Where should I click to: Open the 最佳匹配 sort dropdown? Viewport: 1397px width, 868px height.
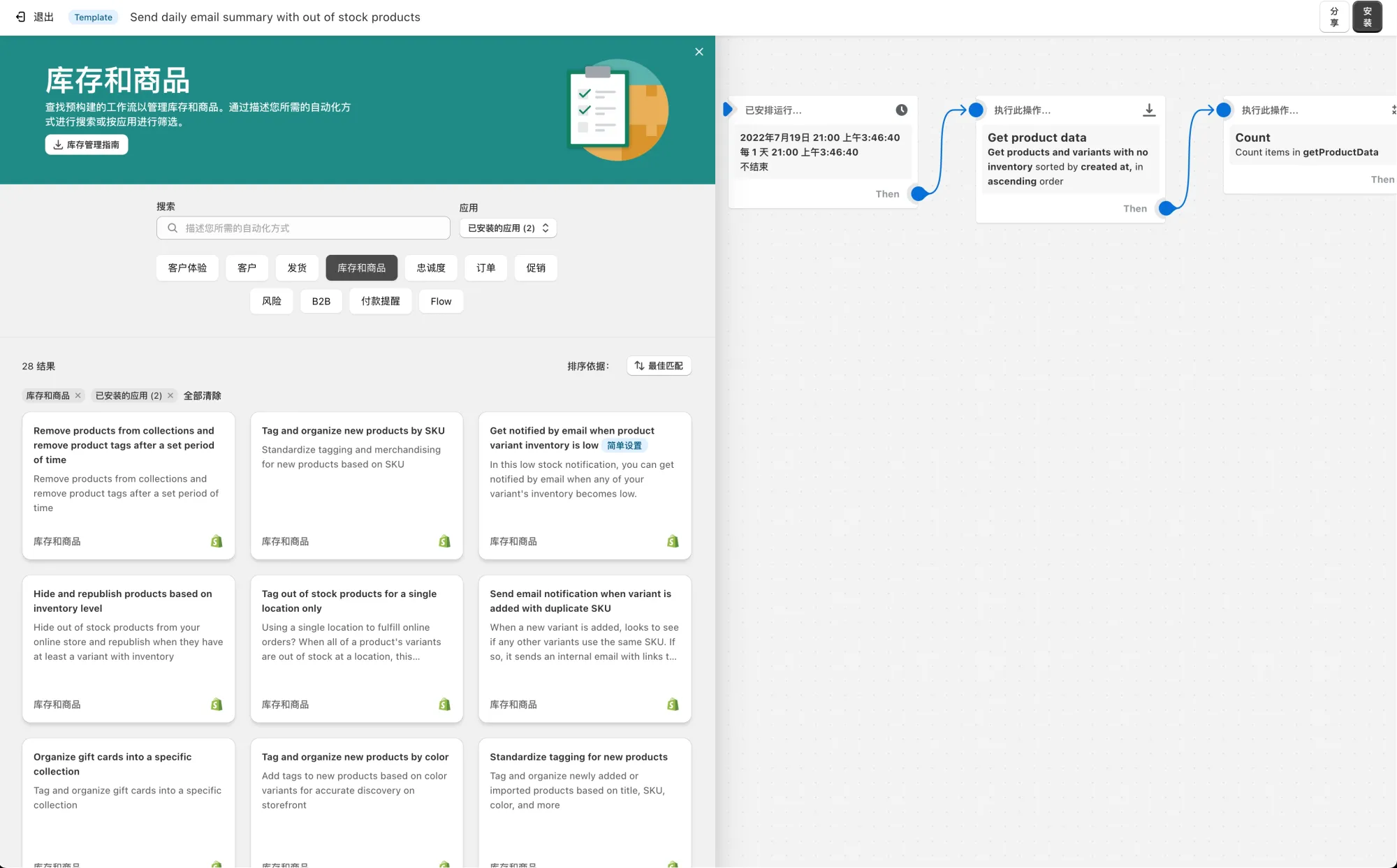(x=659, y=365)
